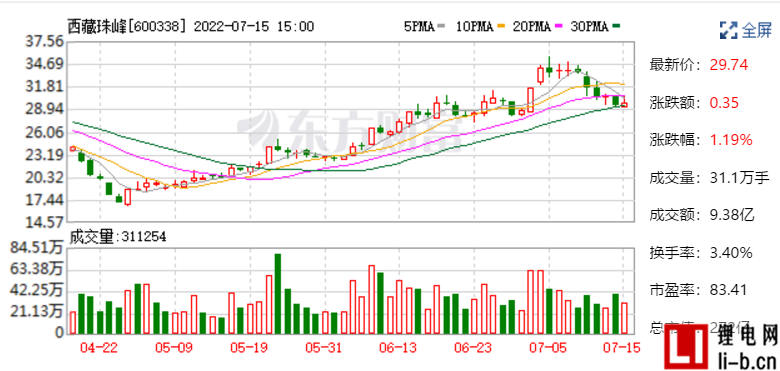Click the tallest green volume bar
This screenshot has height=371, width=780.
point(278,293)
